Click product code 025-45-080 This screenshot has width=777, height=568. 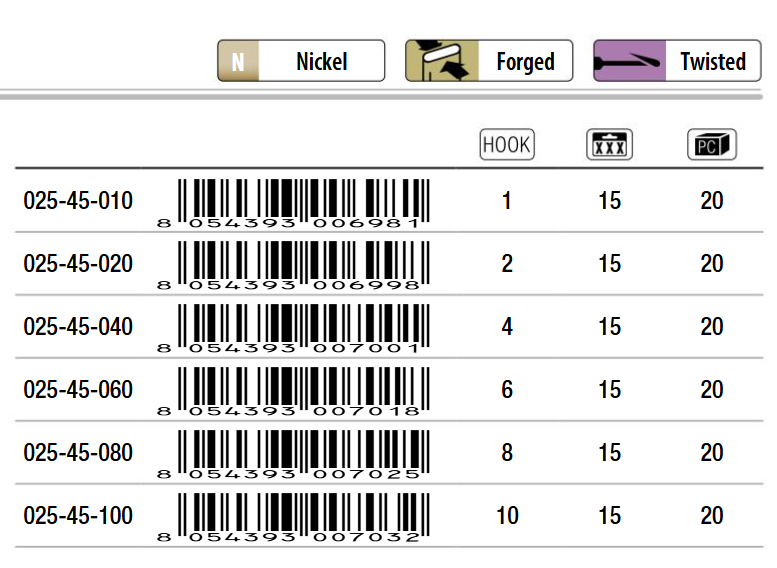pos(78,453)
